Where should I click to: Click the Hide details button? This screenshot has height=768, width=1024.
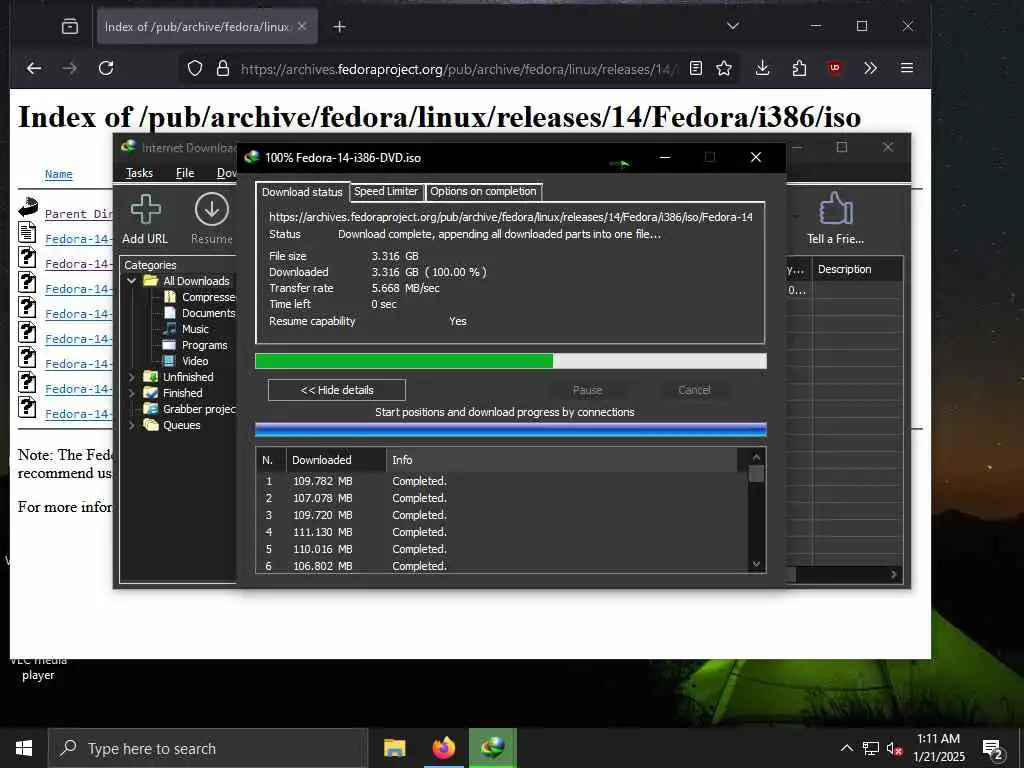click(337, 390)
